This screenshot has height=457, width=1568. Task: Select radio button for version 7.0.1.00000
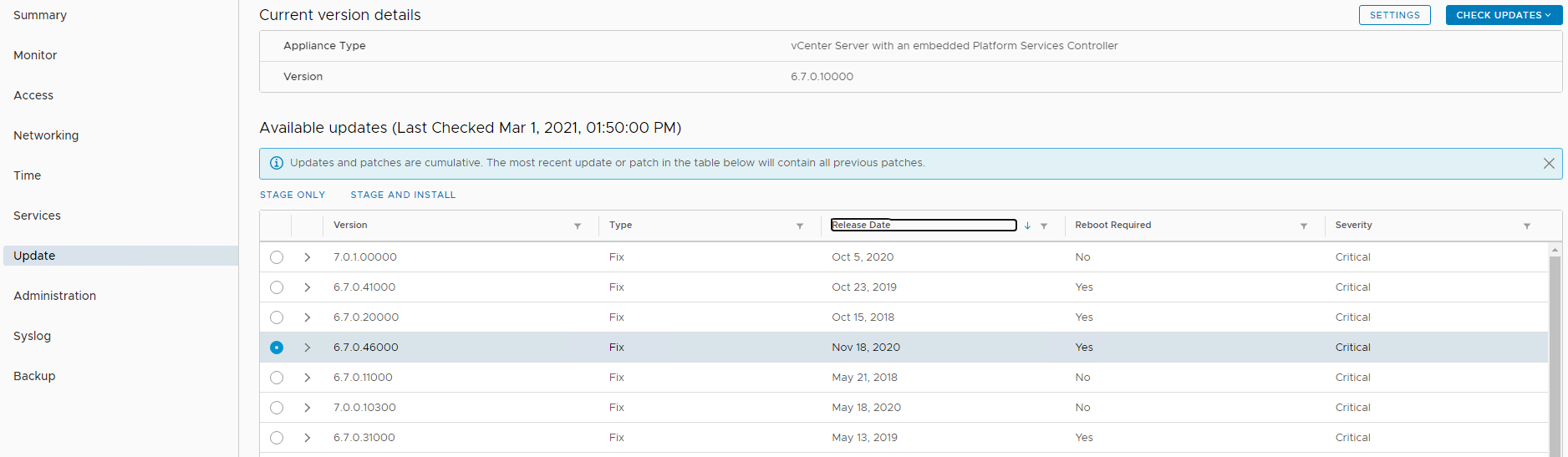(277, 257)
